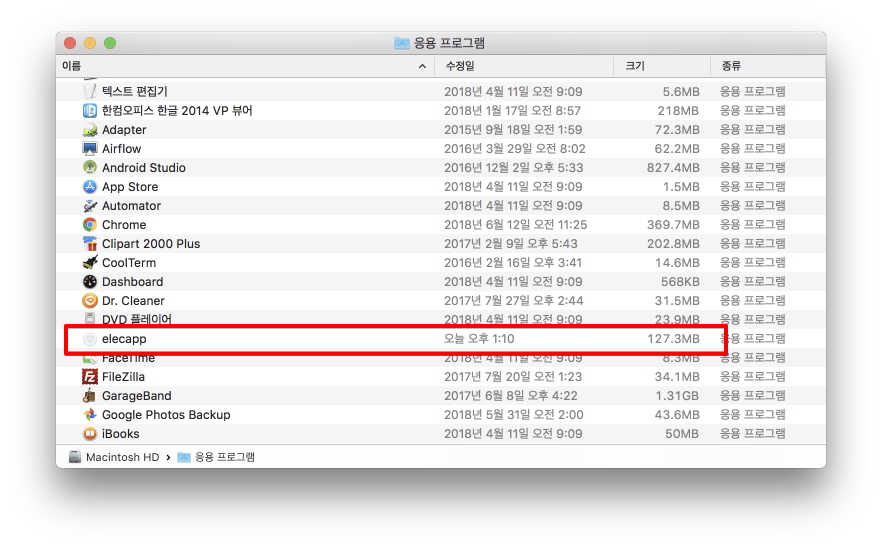The image size is (882, 548).
Task: Click the 14.6MB size of CoolTerm
Action: [677, 263]
